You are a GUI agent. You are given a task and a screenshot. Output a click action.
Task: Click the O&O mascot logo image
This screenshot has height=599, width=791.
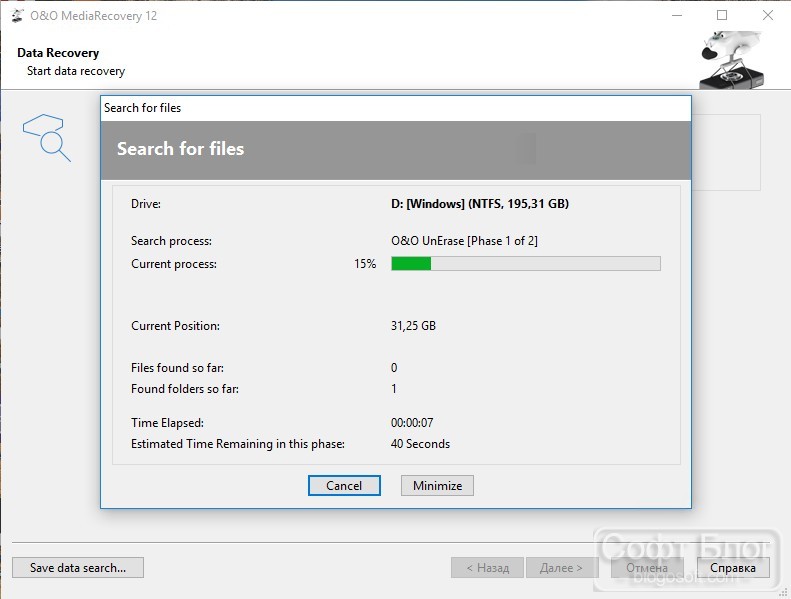click(731, 60)
